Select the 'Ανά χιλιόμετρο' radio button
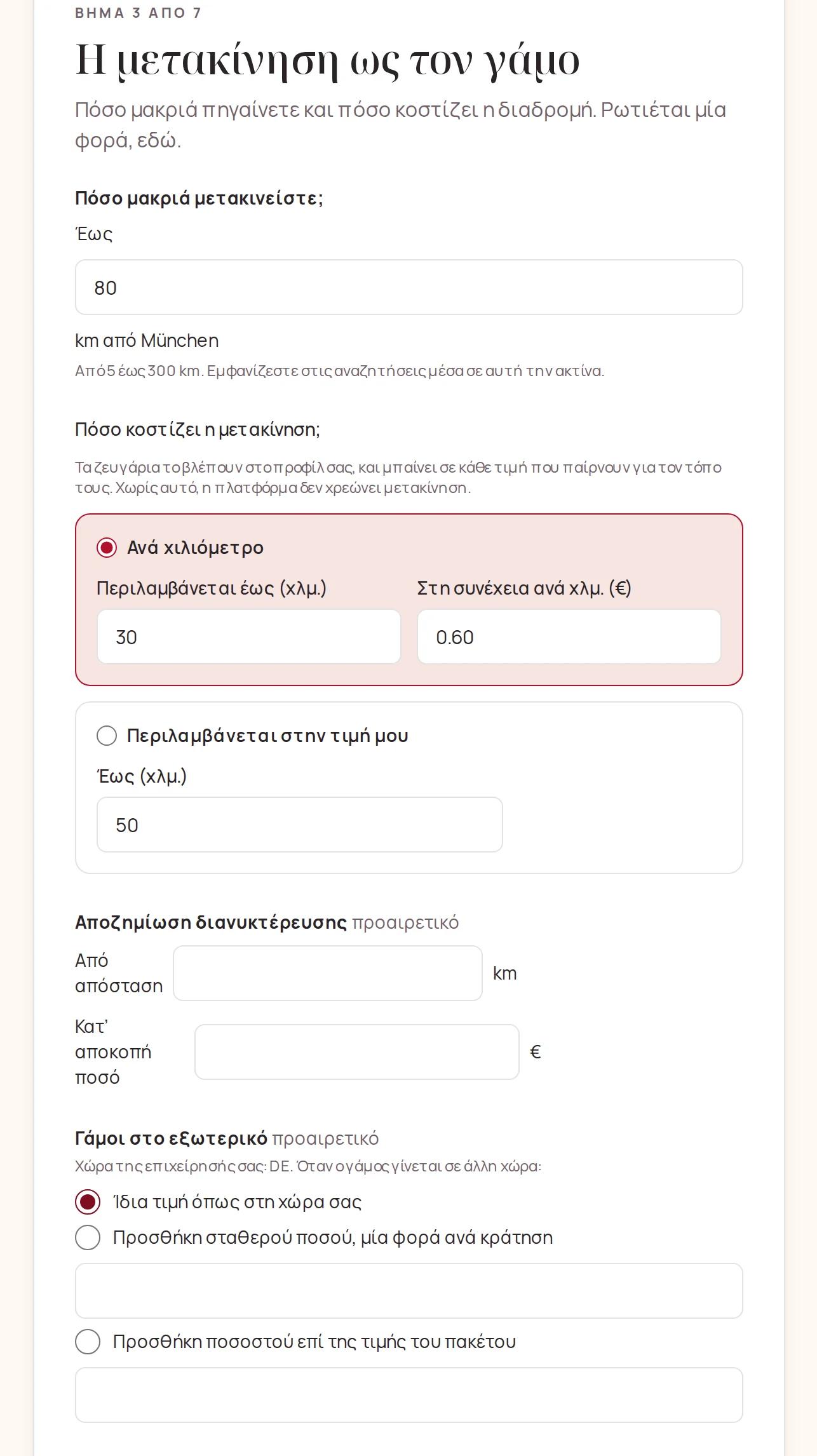Screen dimensions: 817x1456 107,548
